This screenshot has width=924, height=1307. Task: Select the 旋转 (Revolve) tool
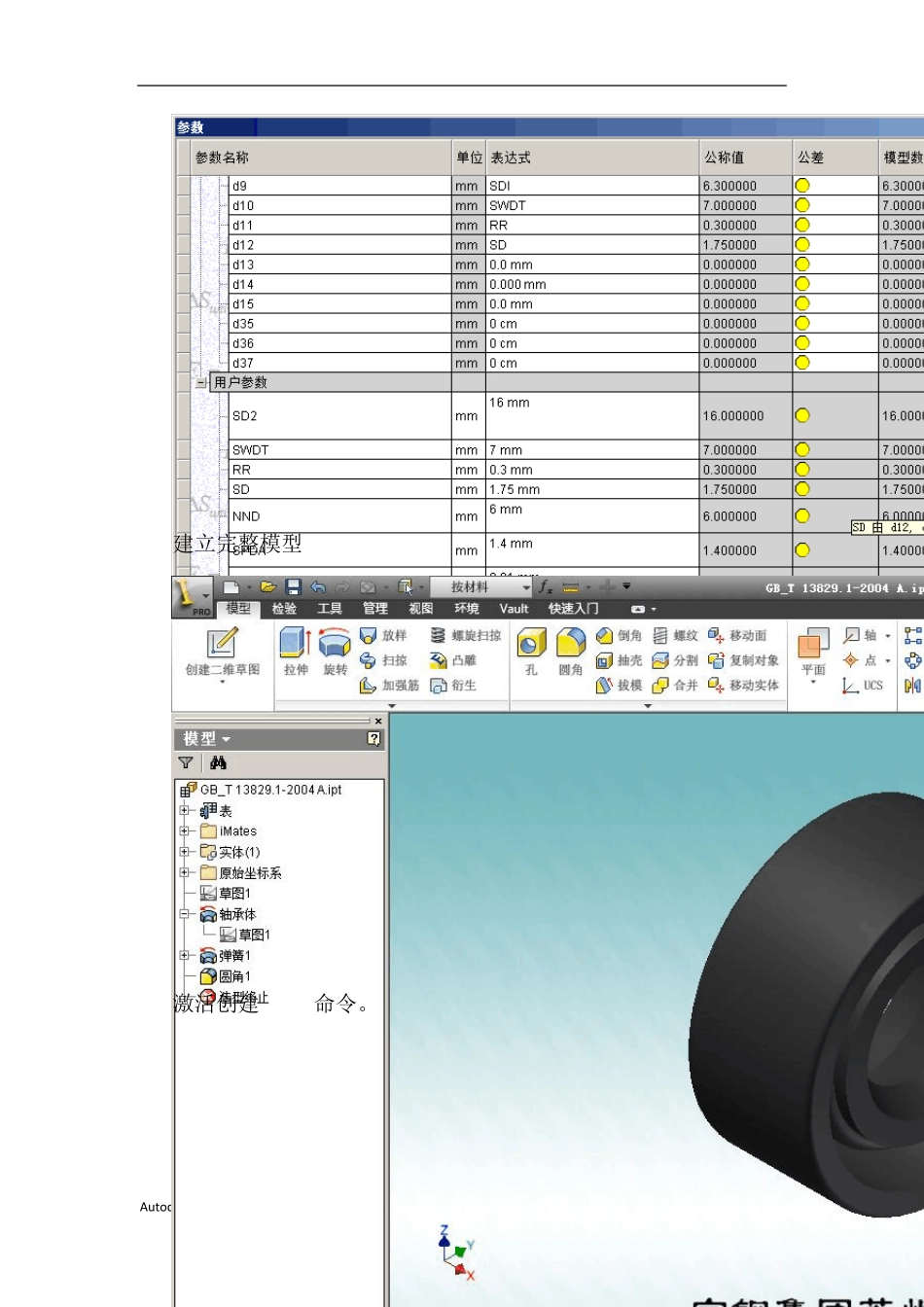click(335, 652)
